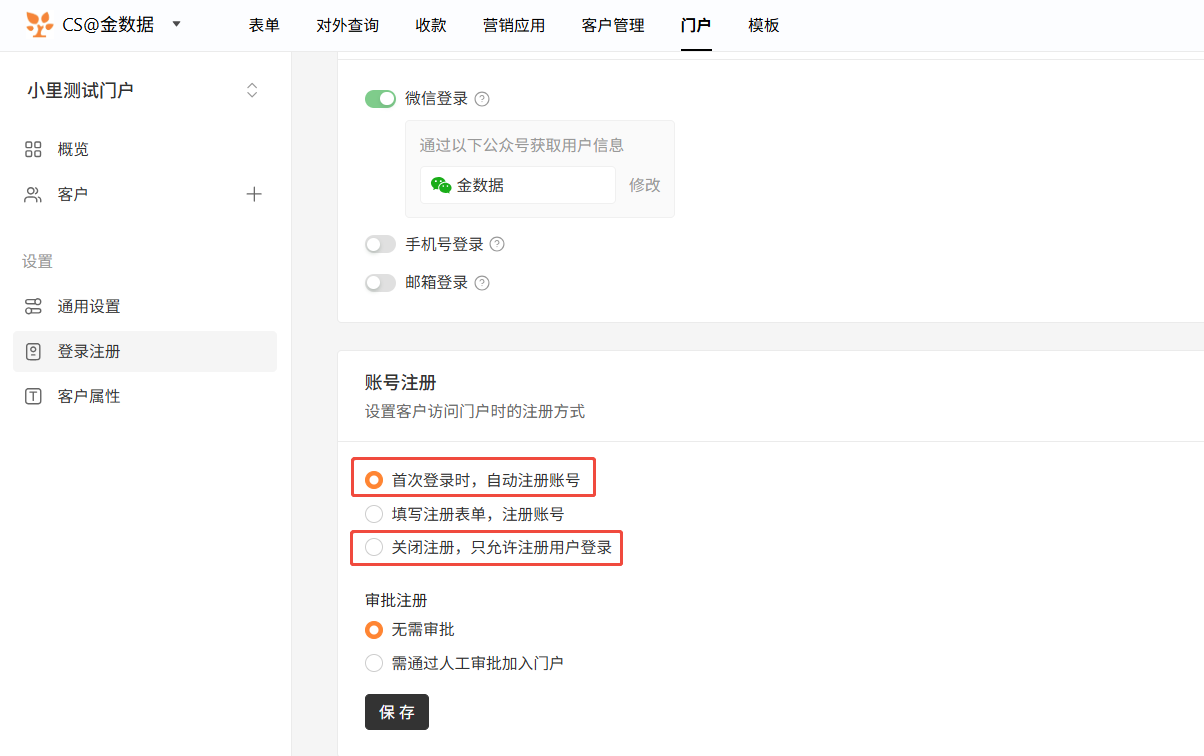Open 概览 via its grid icon
Image resolution: width=1204 pixels, height=756 pixels.
pyautogui.click(x=33, y=150)
